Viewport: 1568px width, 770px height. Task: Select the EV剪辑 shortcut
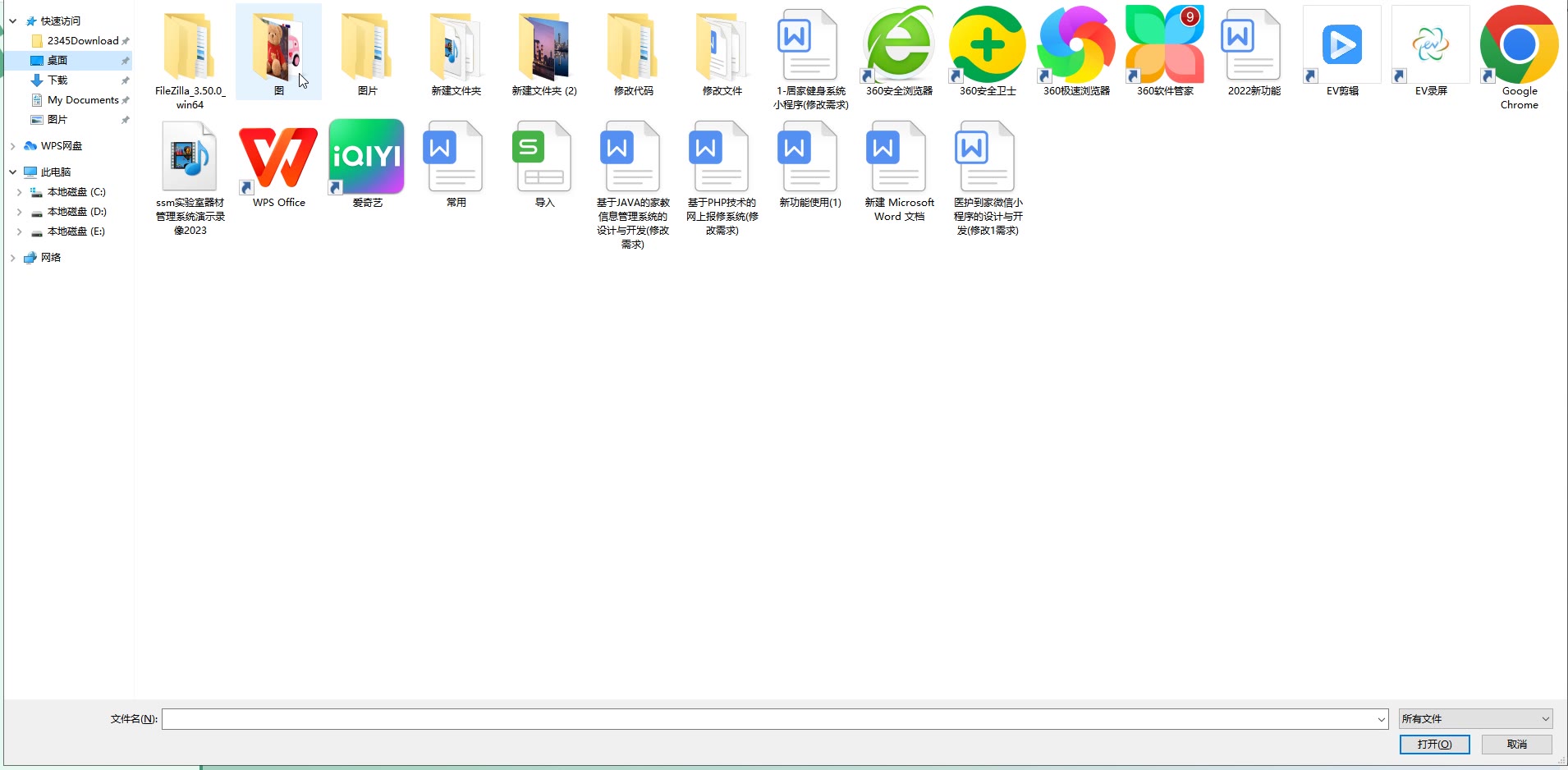tap(1342, 52)
